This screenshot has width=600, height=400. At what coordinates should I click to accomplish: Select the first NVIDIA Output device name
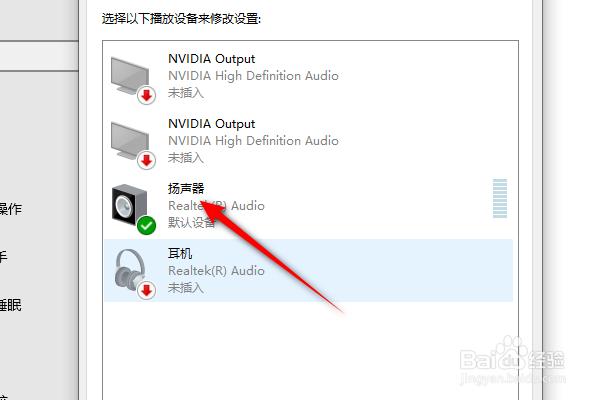tap(211, 59)
